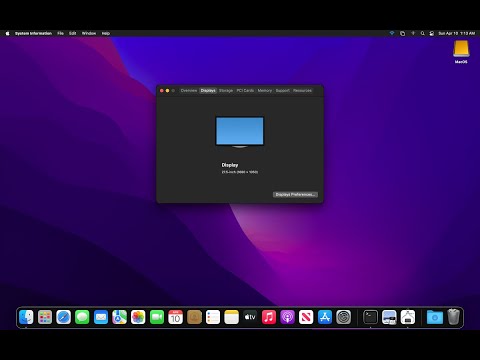Open Trash in the dock

[x=453, y=317]
